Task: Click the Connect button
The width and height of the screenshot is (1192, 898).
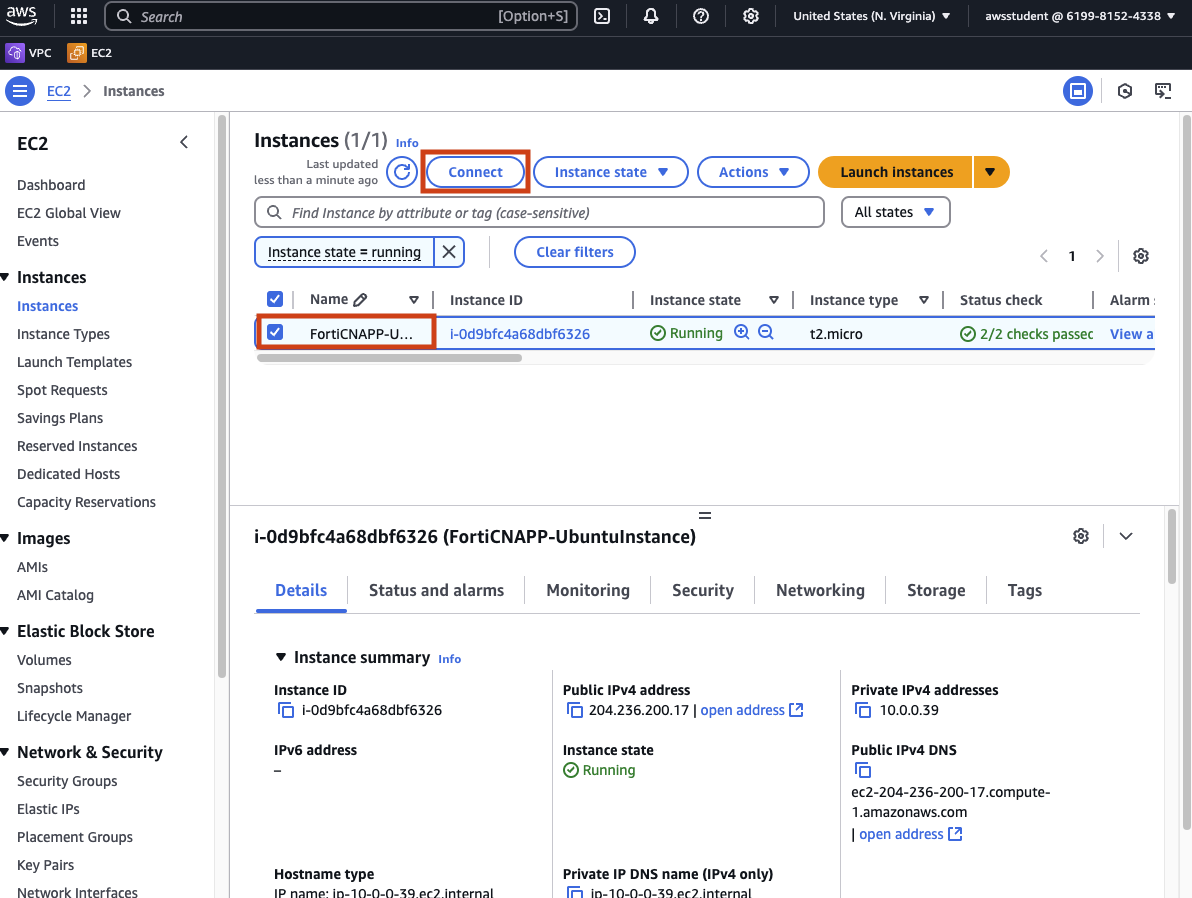Action: (x=475, y=172)
